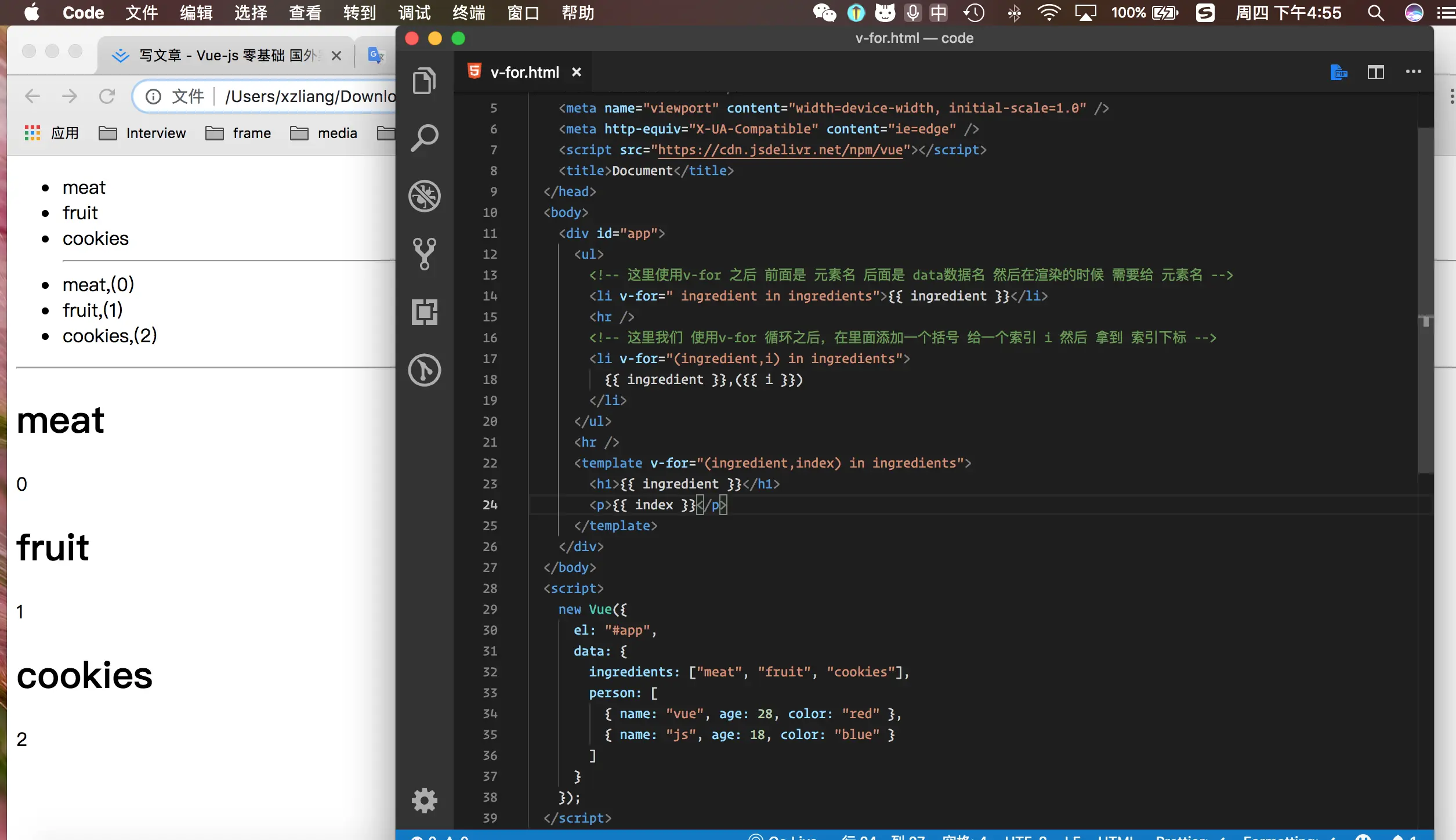Viewport: 1456px width, 840px height.
Task: Open the media bookmarks folder
Action: tap(324, 133)
